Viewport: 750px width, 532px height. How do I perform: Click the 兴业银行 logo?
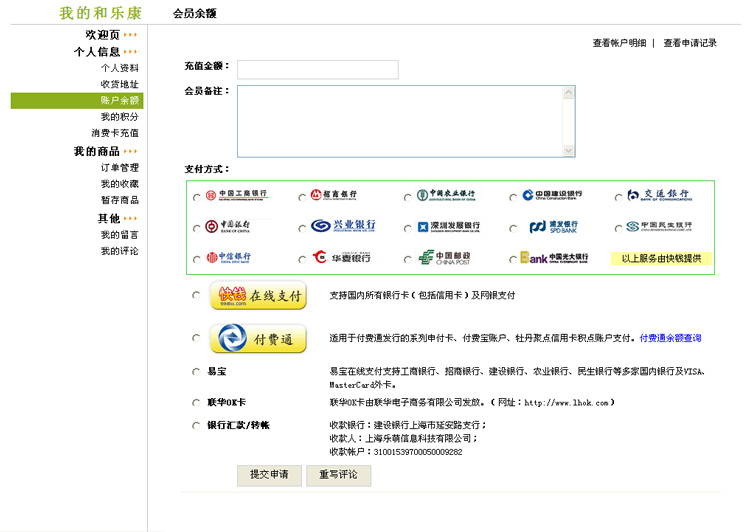(343, 225)
